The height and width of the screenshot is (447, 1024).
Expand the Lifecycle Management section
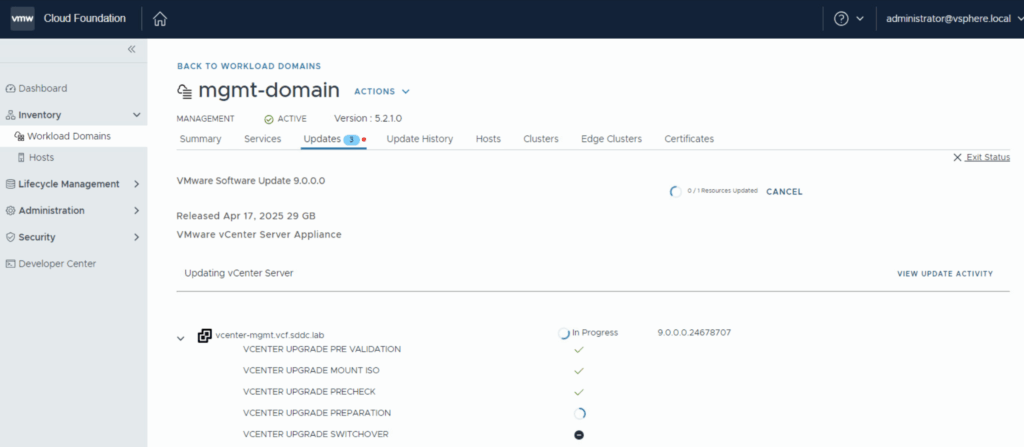click(137, 184)
